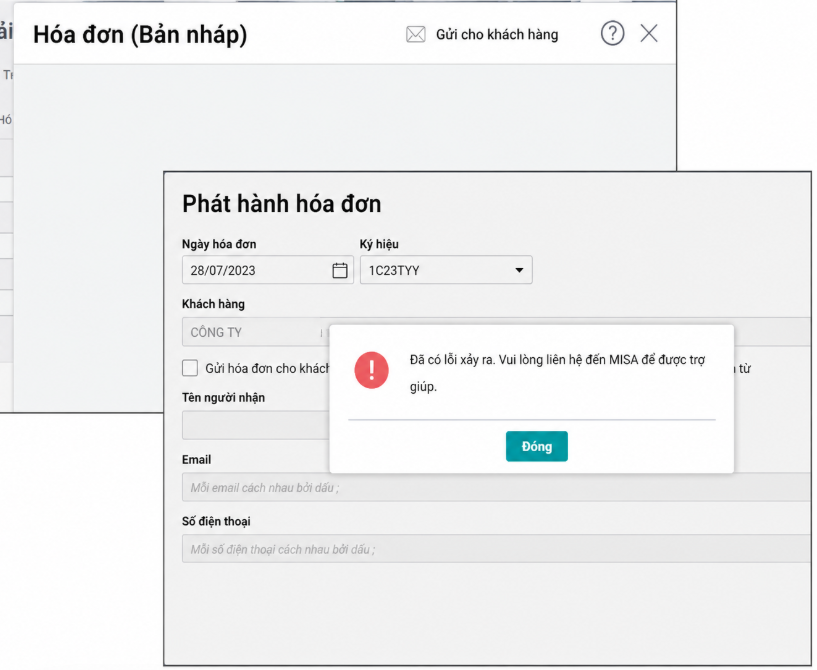
Task: Close the Hóa đơn (Bản nháp) window
Action: click(x=649, y=33)
